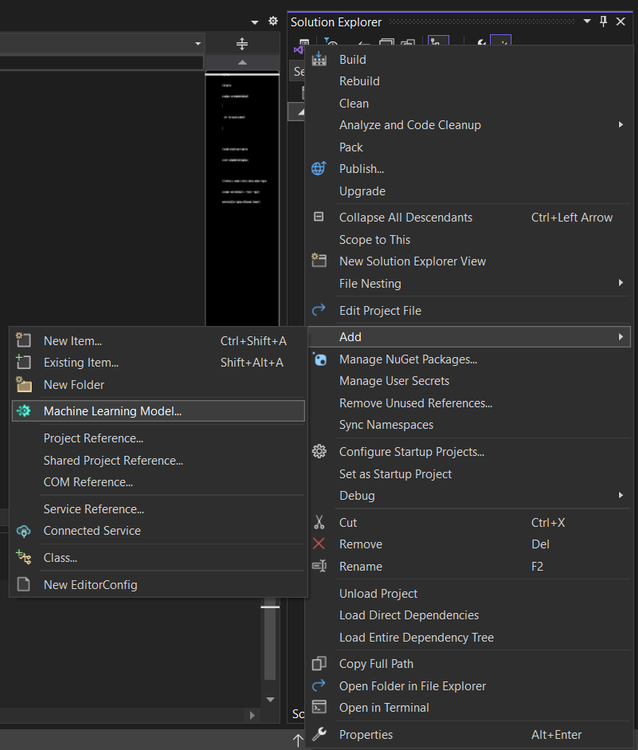This screenshot has width=638, height=750.
Task: Expand the Analyze and Code Cleanup submenu
Action: tap(621, 125)
